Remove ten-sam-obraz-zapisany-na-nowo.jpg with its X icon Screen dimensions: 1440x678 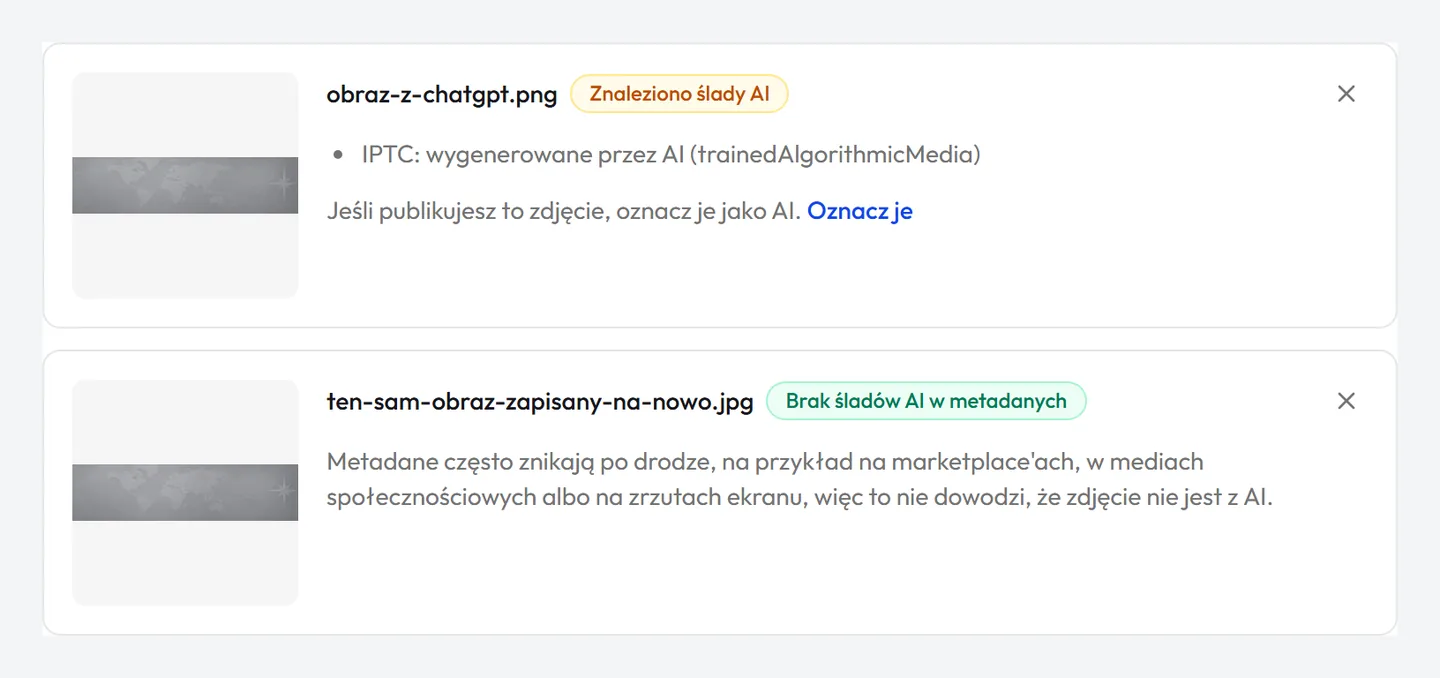[x=1346, y=401]
